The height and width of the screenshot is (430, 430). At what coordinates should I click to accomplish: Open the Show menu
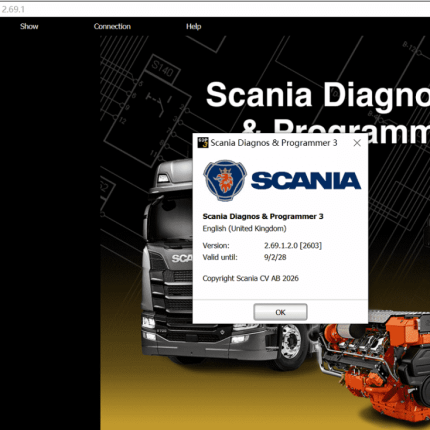click(x=29, y=26)
